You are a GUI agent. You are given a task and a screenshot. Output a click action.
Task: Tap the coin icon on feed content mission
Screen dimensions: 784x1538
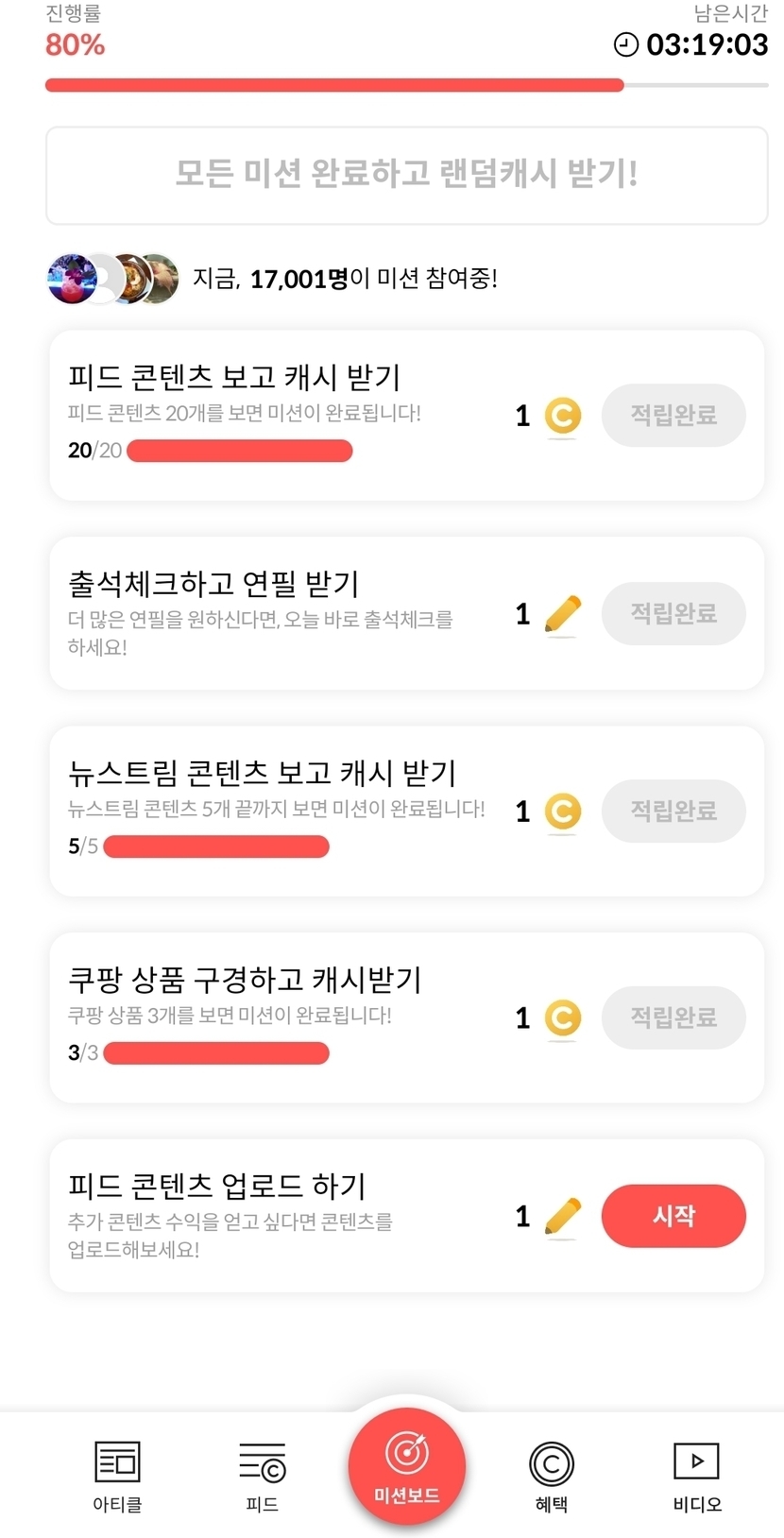pos(563,416)
